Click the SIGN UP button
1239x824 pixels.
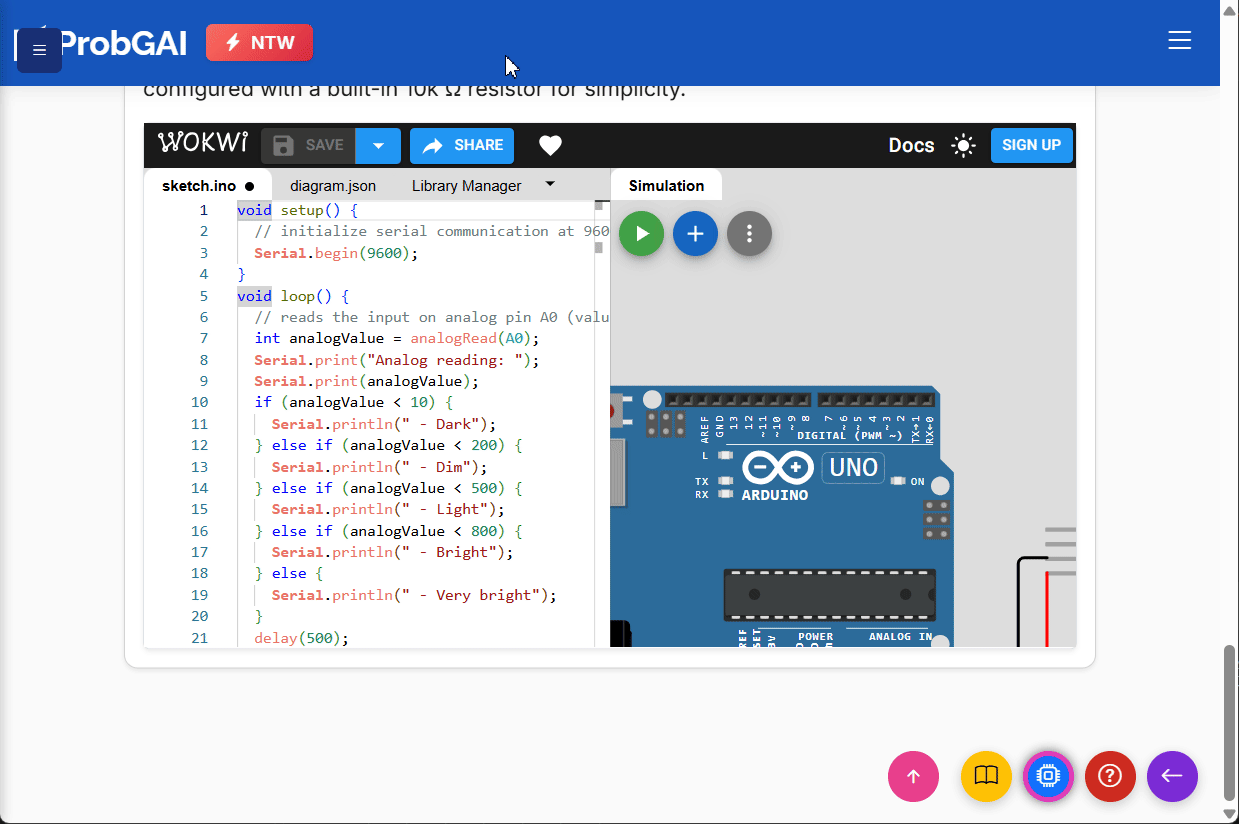point(1032,145)
